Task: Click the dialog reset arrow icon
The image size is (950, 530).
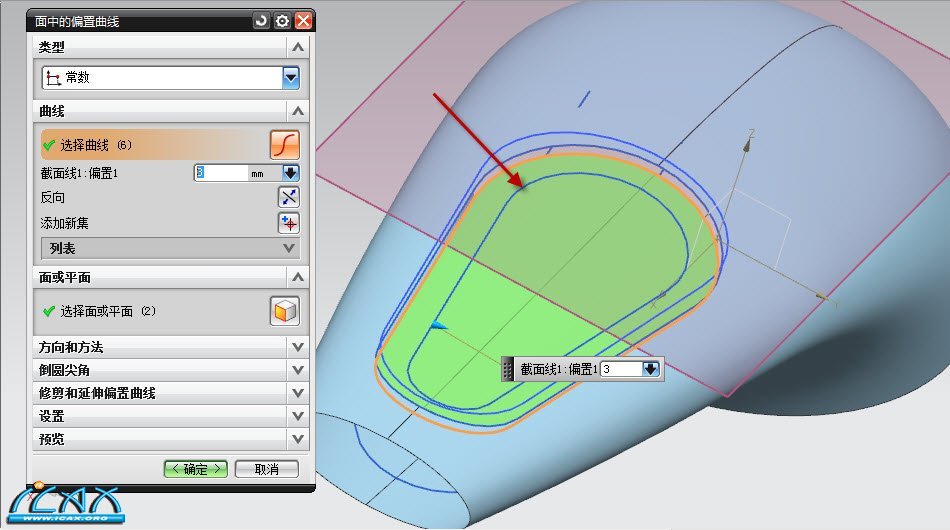Action: (x=261, y=20)
